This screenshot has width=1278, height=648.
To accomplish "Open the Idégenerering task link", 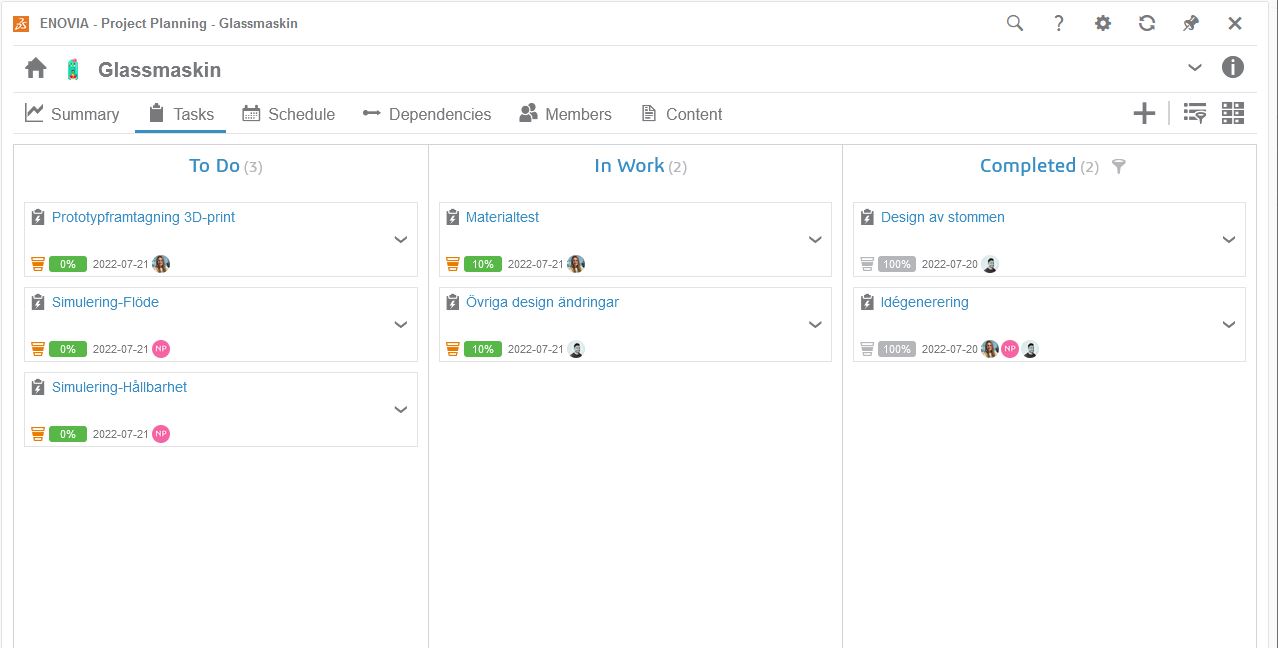I will coord(924,302).
